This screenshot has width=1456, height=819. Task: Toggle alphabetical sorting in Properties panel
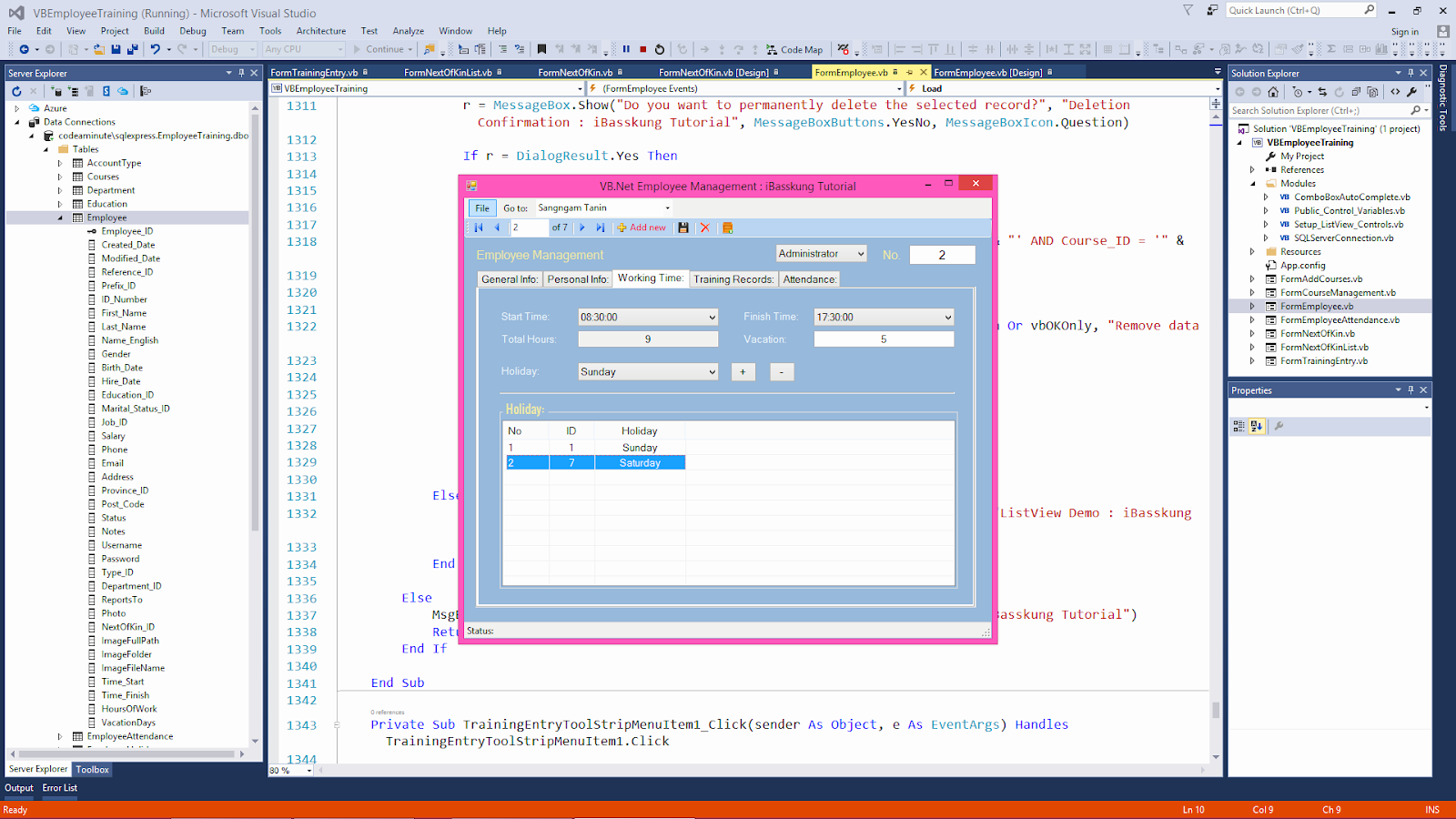[x=1257, y=425]
